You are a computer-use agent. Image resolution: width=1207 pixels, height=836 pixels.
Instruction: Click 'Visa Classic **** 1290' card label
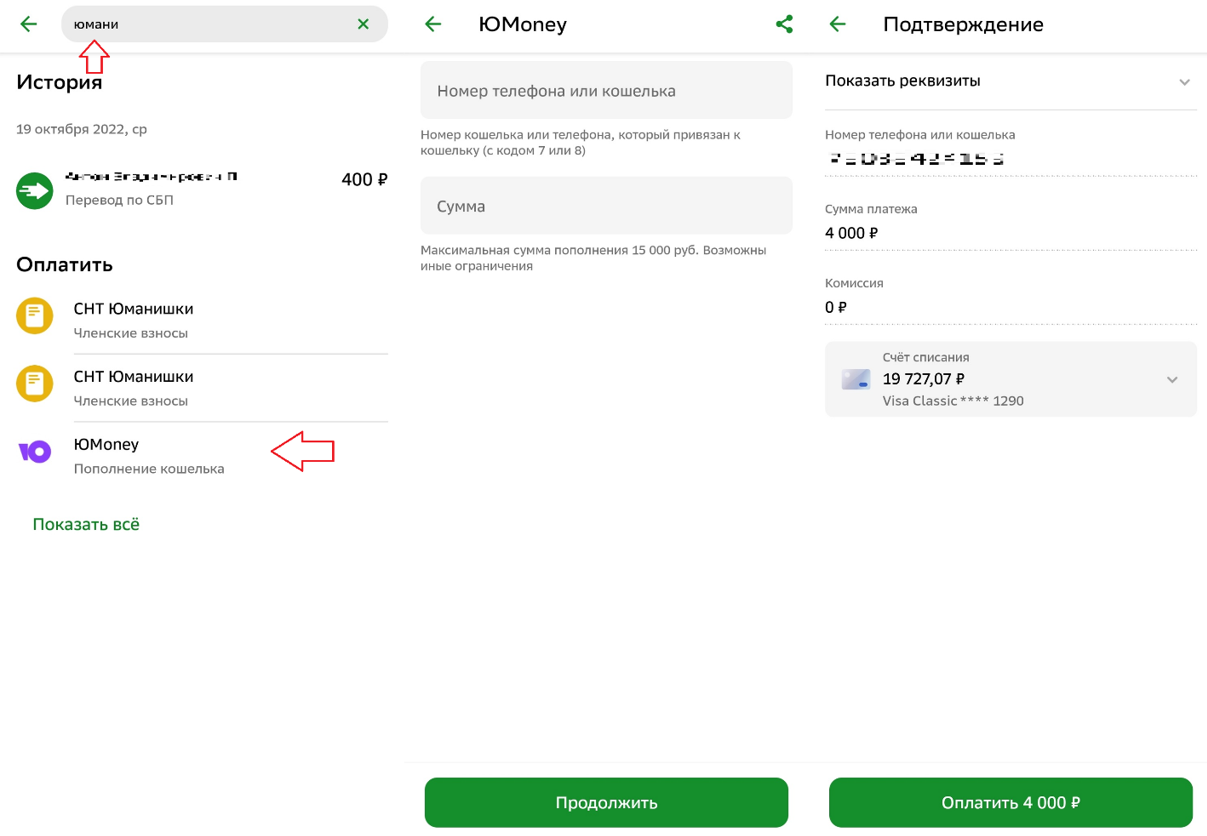tap(953, 401)
